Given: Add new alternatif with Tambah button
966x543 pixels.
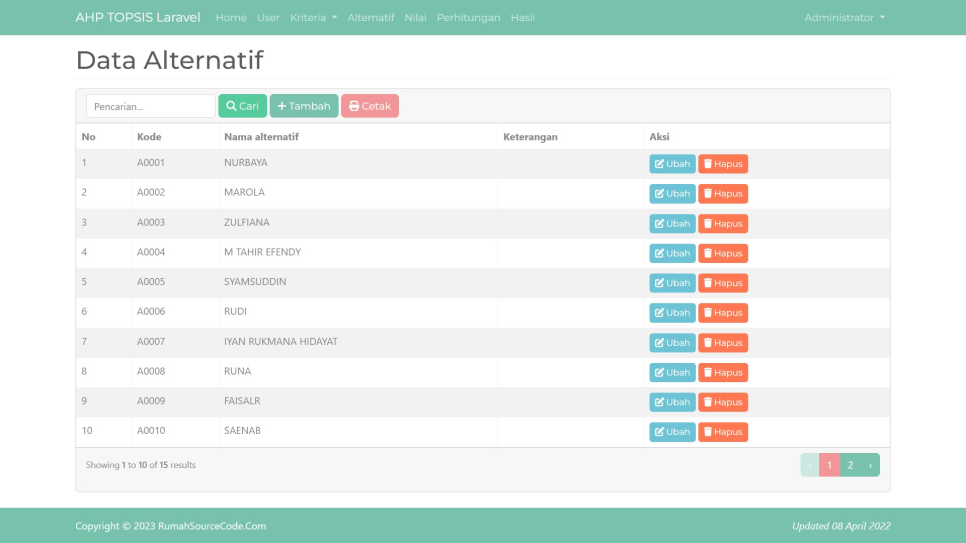Looking at the screenshot, I should [x=304, y=106].
